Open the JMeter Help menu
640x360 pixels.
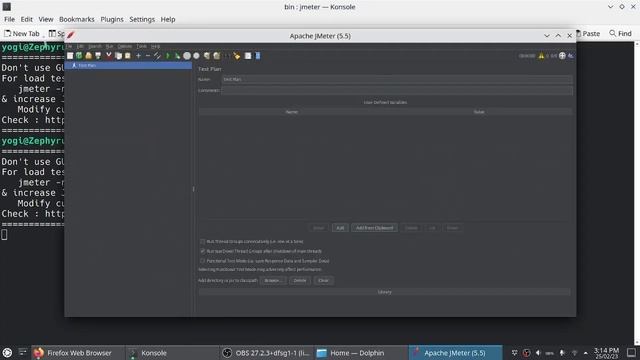click(155, 46)
